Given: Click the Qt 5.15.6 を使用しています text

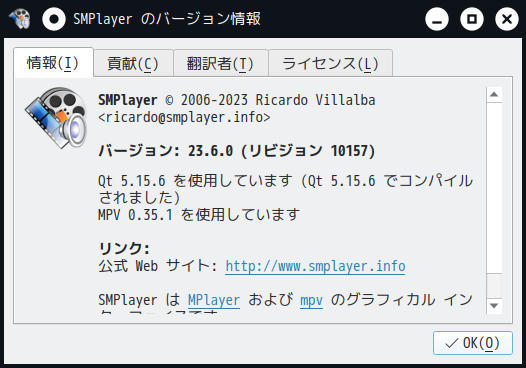Looking at the screenshot, I should point(195,180).
